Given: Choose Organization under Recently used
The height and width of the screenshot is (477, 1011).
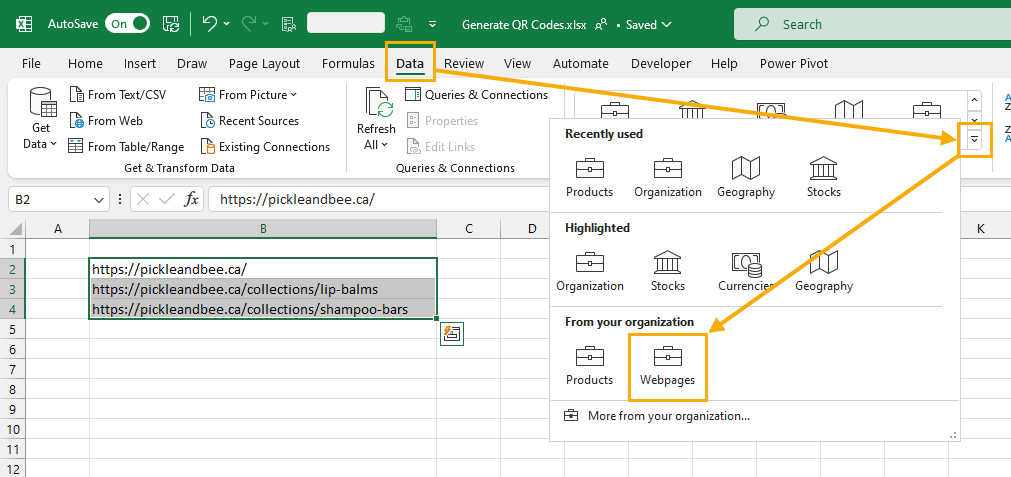Looking at the screenshot, I should pos(668,176).
